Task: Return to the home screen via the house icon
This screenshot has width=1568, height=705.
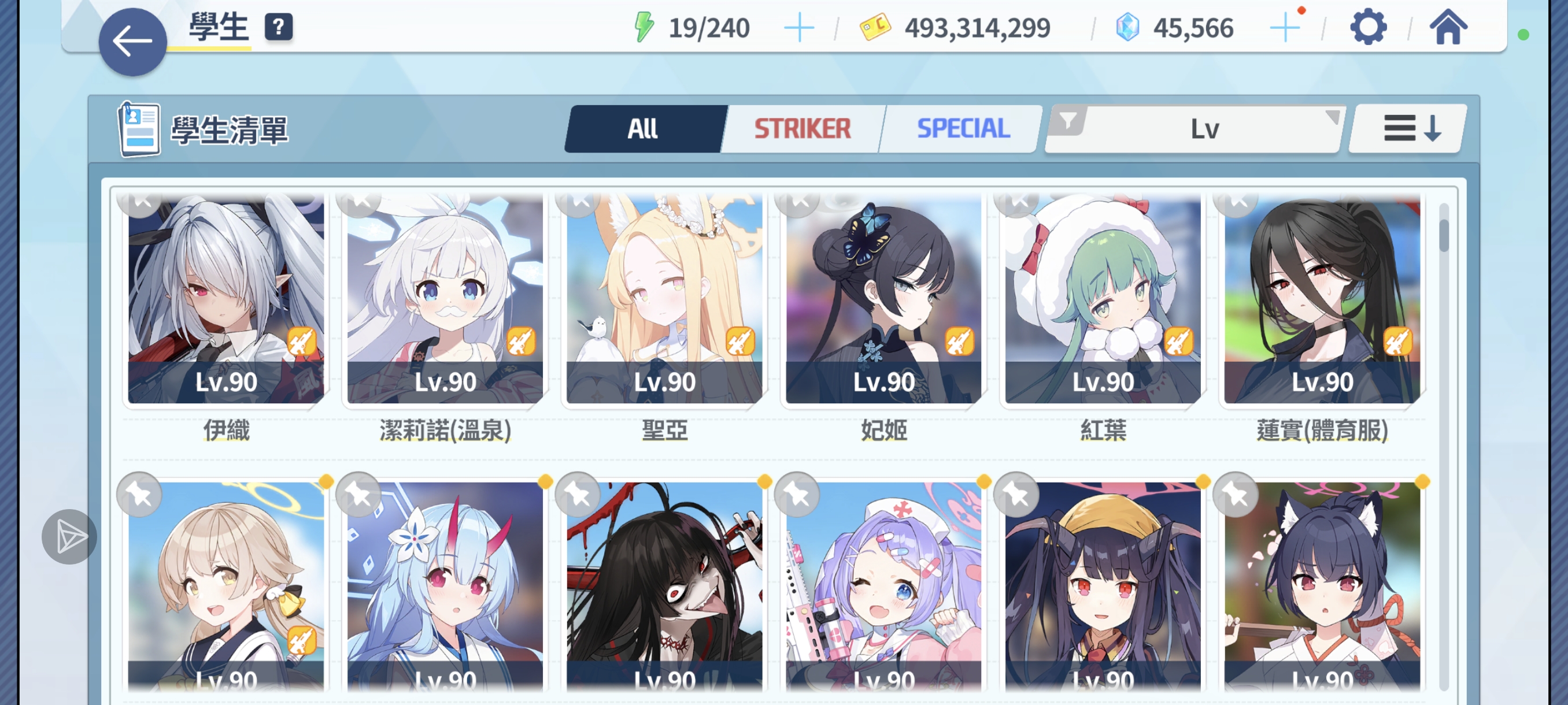Action: [1448, 27]
